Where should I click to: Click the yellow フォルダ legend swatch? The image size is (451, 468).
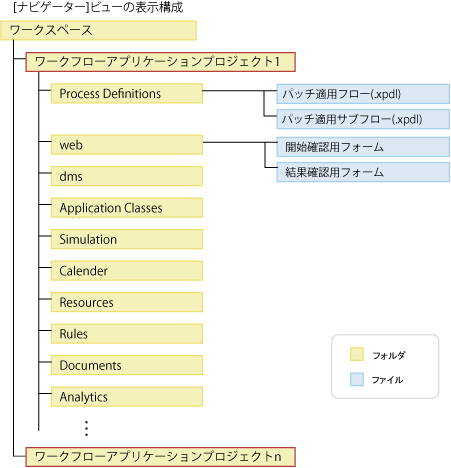(x=357, y=354)
